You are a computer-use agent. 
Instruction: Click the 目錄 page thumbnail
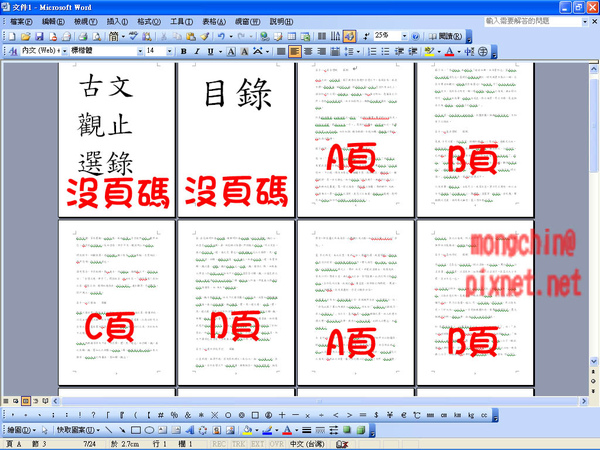point(236,140)
